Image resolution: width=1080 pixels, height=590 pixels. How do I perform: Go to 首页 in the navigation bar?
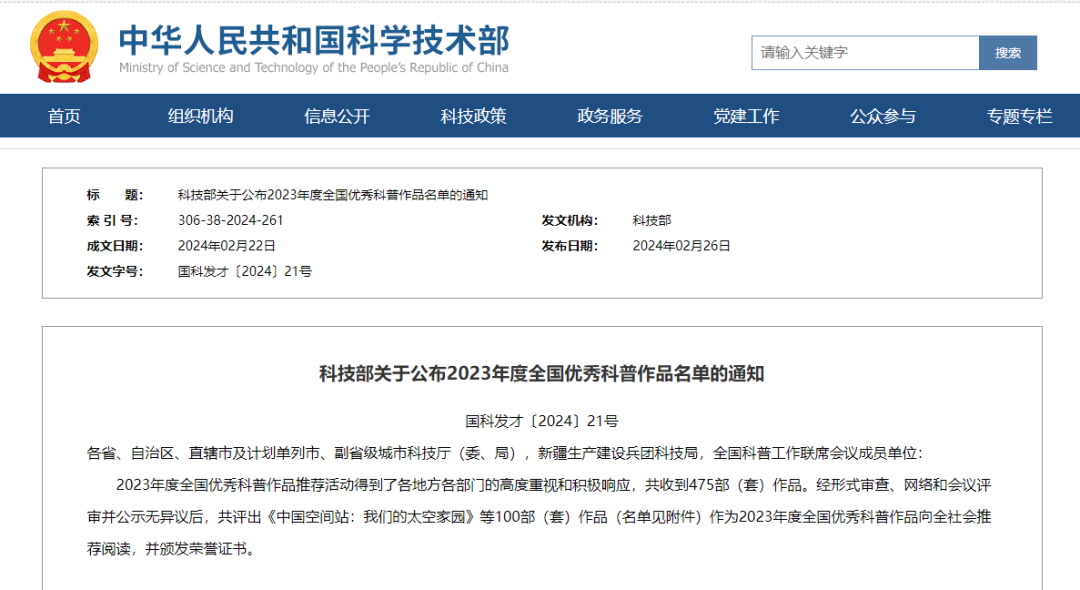pyautogui.click(x=64, y=116)
